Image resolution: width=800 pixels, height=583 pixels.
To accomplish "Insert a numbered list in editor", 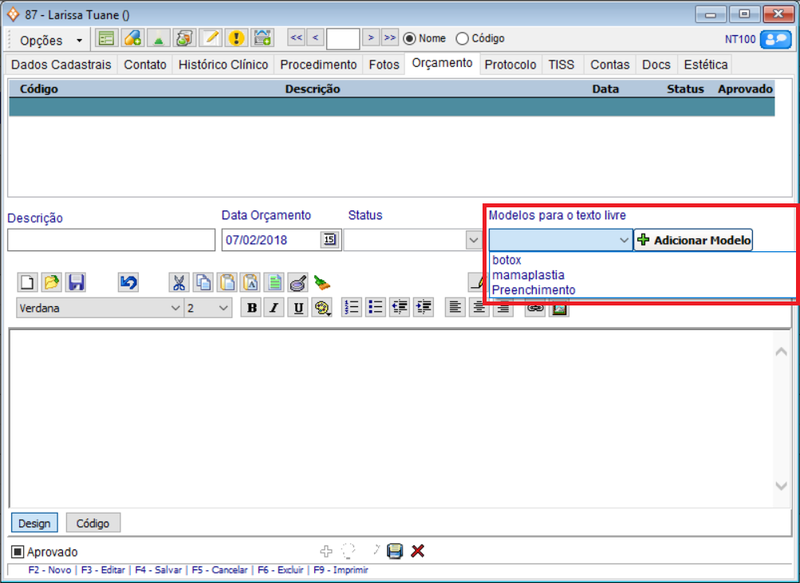I will point(351,309).
